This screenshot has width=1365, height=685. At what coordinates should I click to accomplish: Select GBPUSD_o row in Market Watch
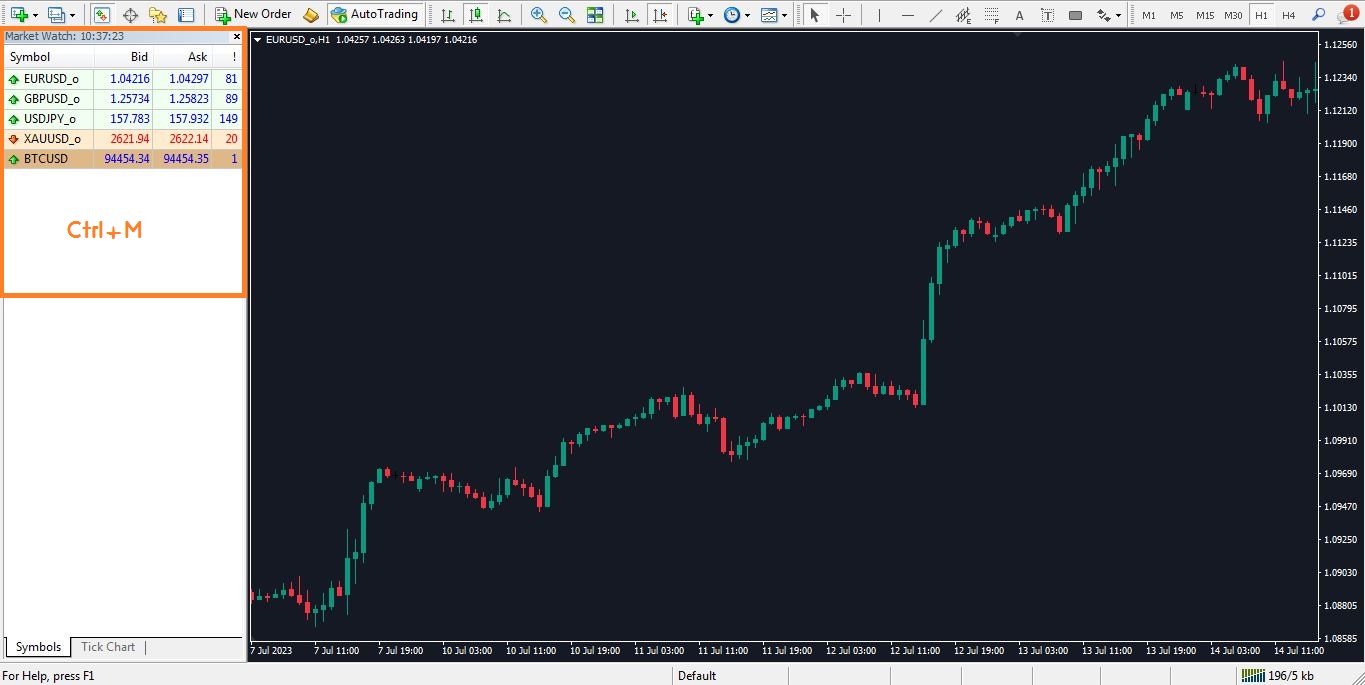click(123, 98)
